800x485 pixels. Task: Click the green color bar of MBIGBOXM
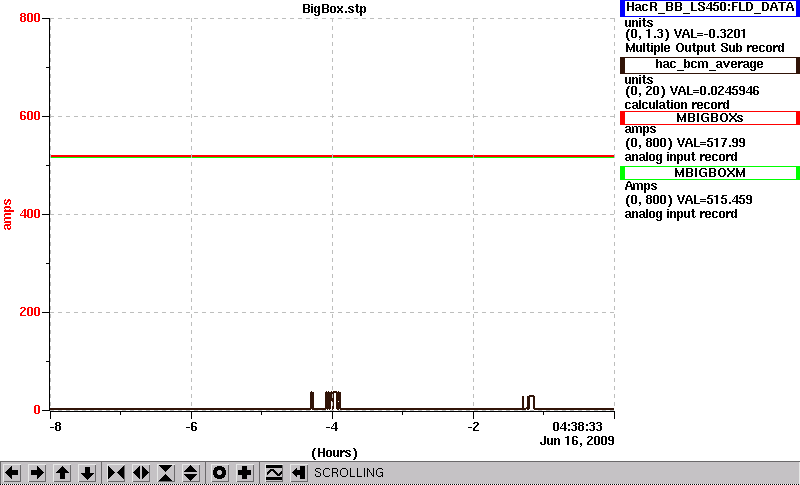point(622,173)
